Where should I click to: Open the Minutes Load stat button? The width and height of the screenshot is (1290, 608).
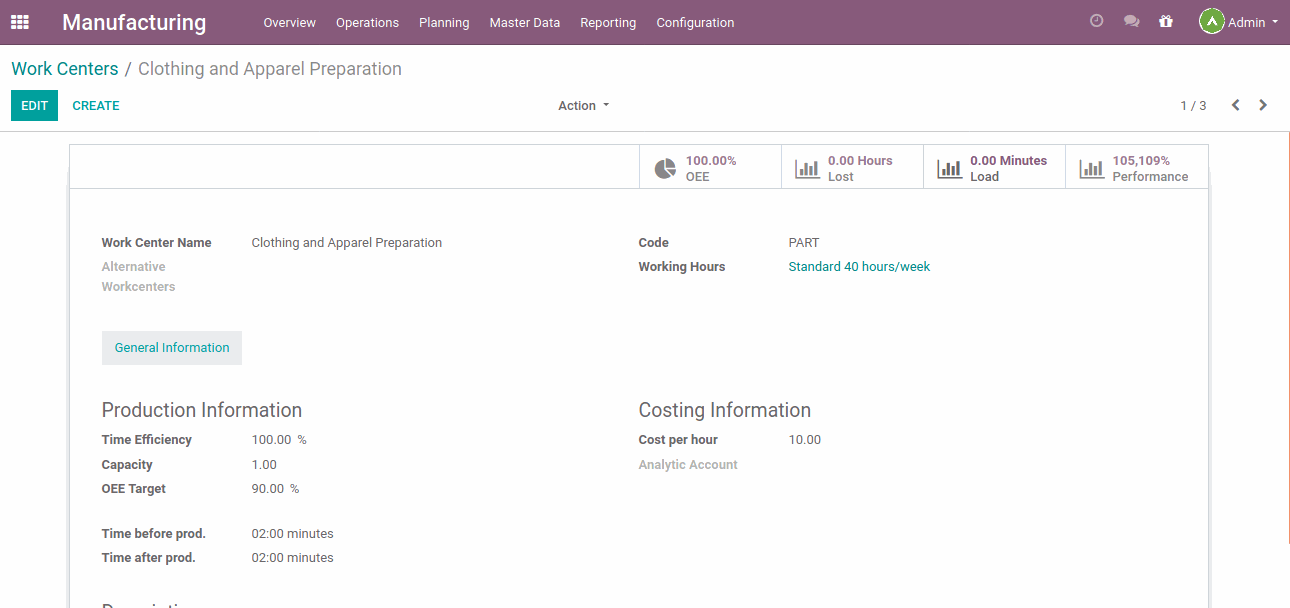pos(994,168)
